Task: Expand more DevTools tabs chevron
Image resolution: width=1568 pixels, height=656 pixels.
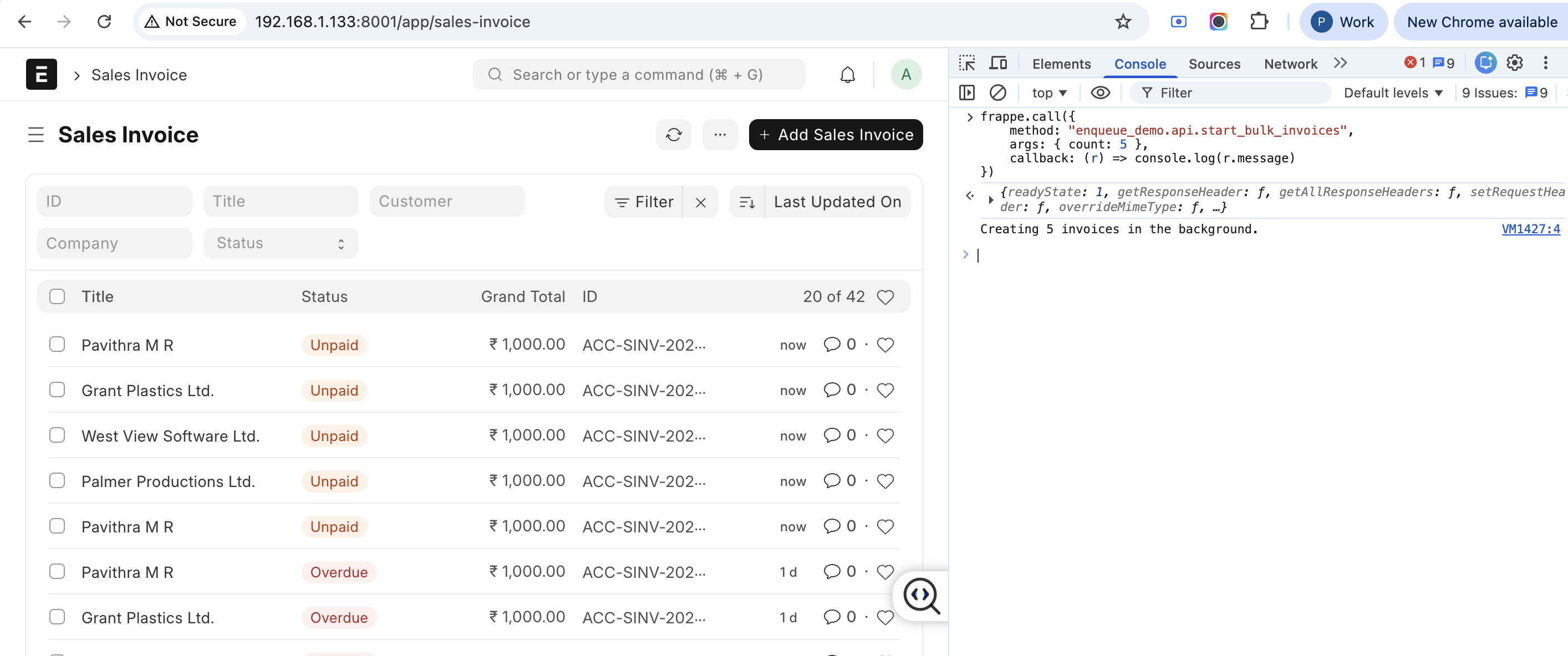Action: tap(1340, 63)
